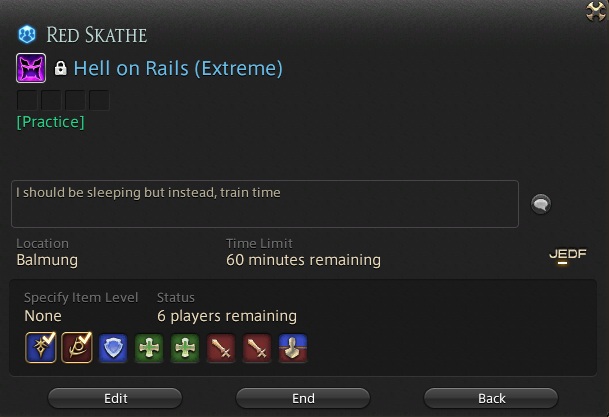
Task: Click inside the comment box about train time
Action: (265, 204)
